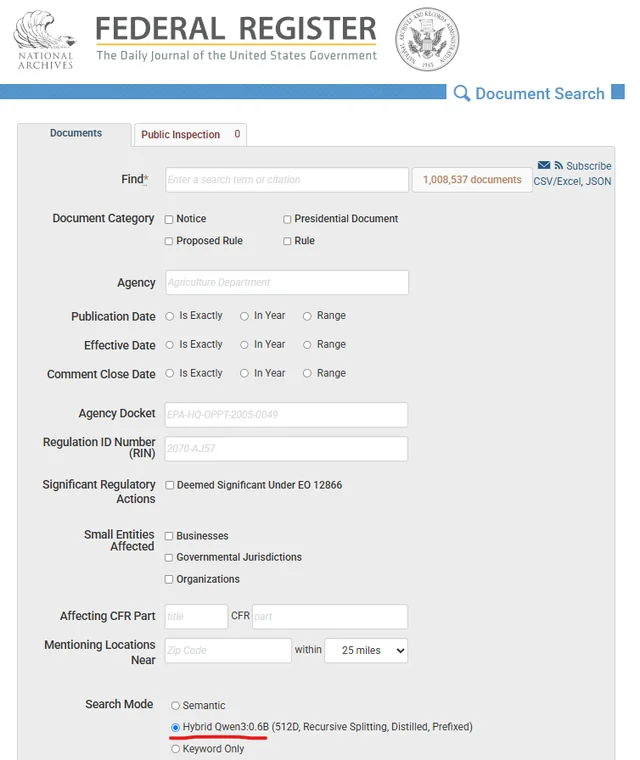Image resolution: width=640 pixels, height=760 pixels.
Task: Select Hybrid Qwen3:0.6B search mode
Action: 176,727
